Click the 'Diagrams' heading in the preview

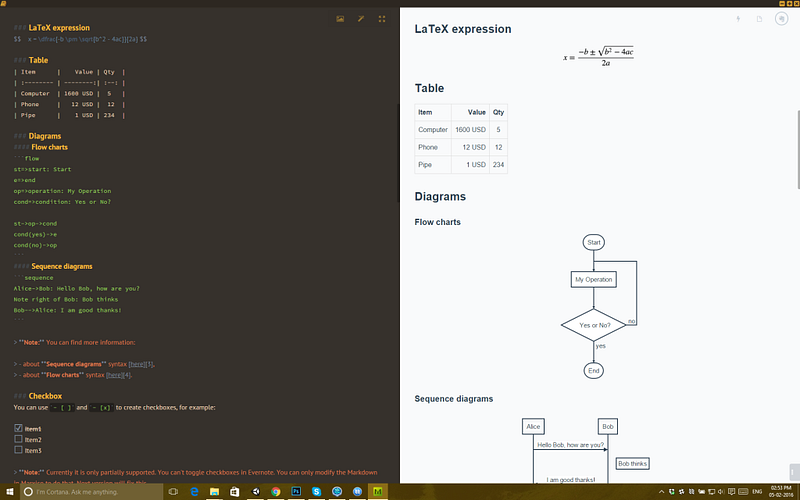click(440, 197)
